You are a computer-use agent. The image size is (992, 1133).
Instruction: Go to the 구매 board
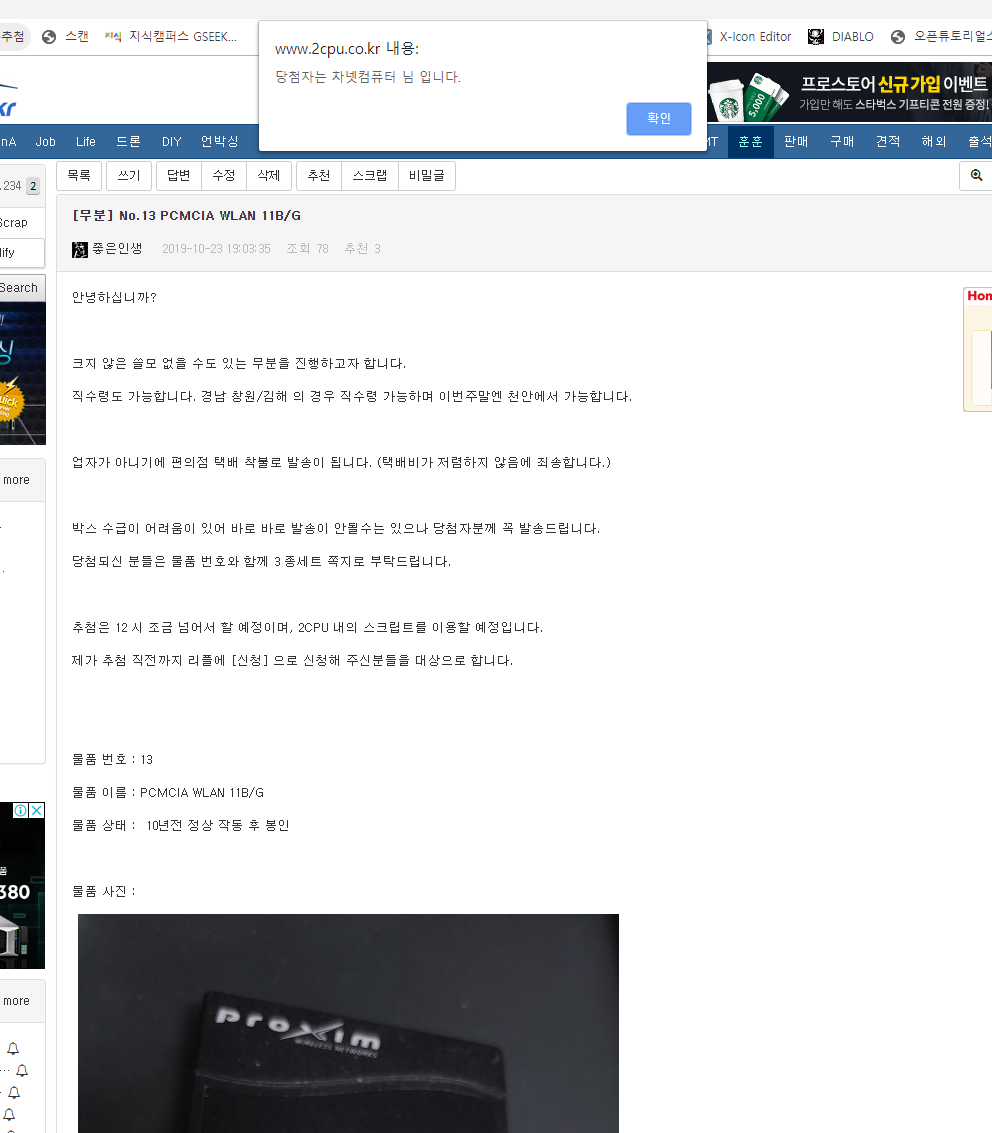point(842,142)
